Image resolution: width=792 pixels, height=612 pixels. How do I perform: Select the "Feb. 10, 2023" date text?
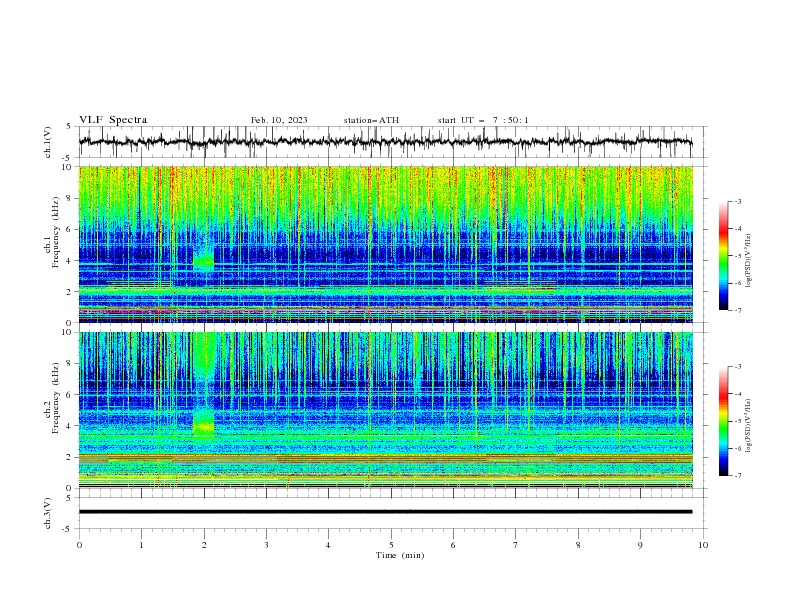point(279,120)
